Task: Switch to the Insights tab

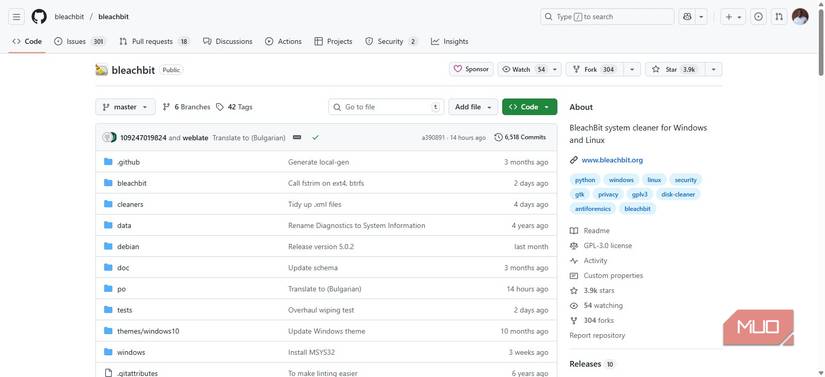Action: (x=449, y=42)
